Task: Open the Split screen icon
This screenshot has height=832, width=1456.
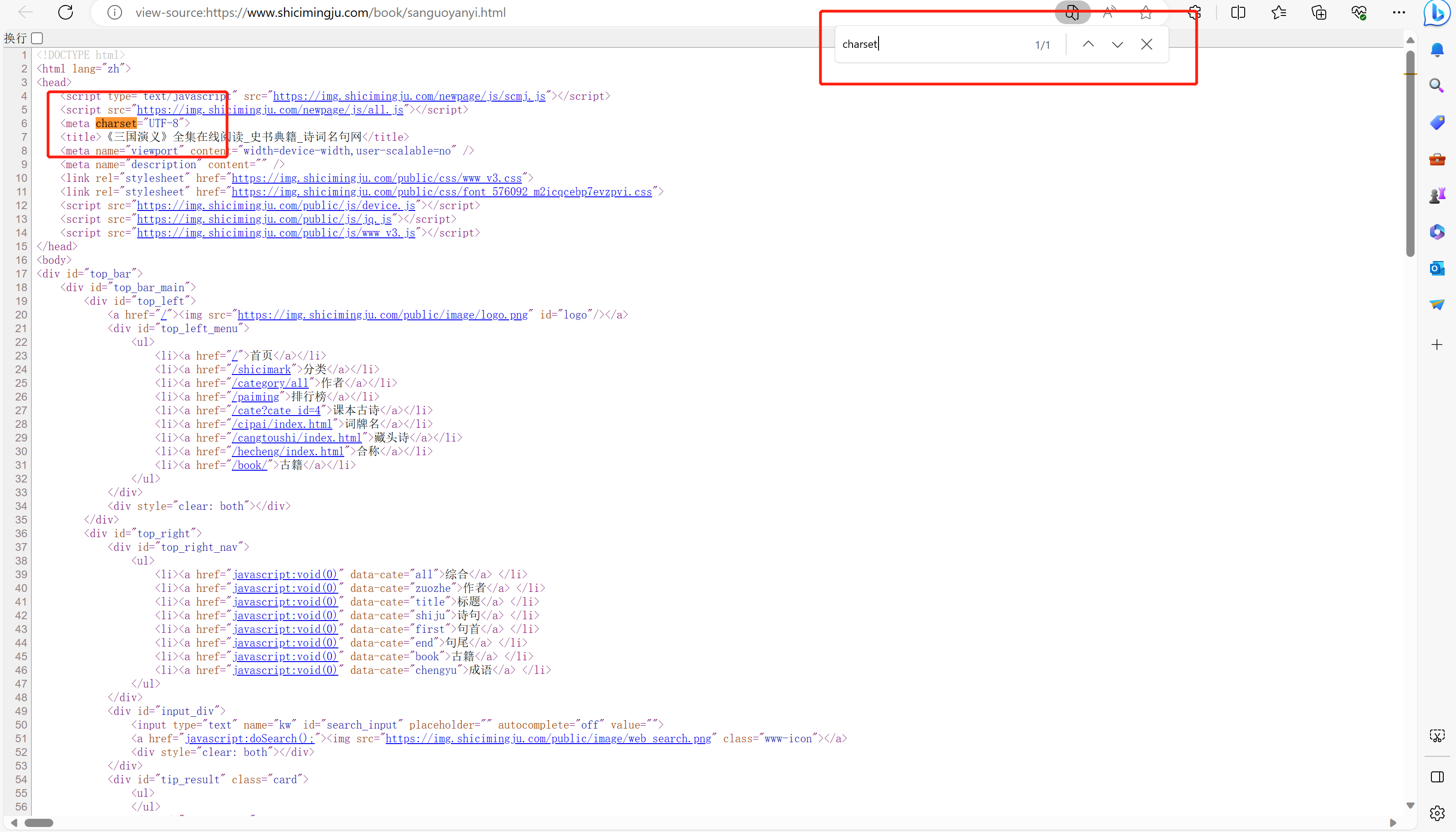Action: click(x=1238, y=12)
